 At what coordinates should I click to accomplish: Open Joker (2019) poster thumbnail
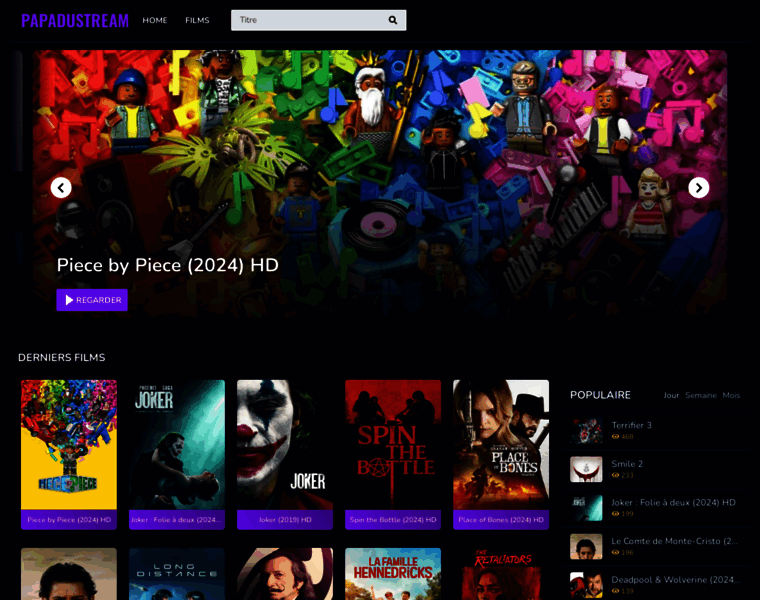[x=285, y=444]
